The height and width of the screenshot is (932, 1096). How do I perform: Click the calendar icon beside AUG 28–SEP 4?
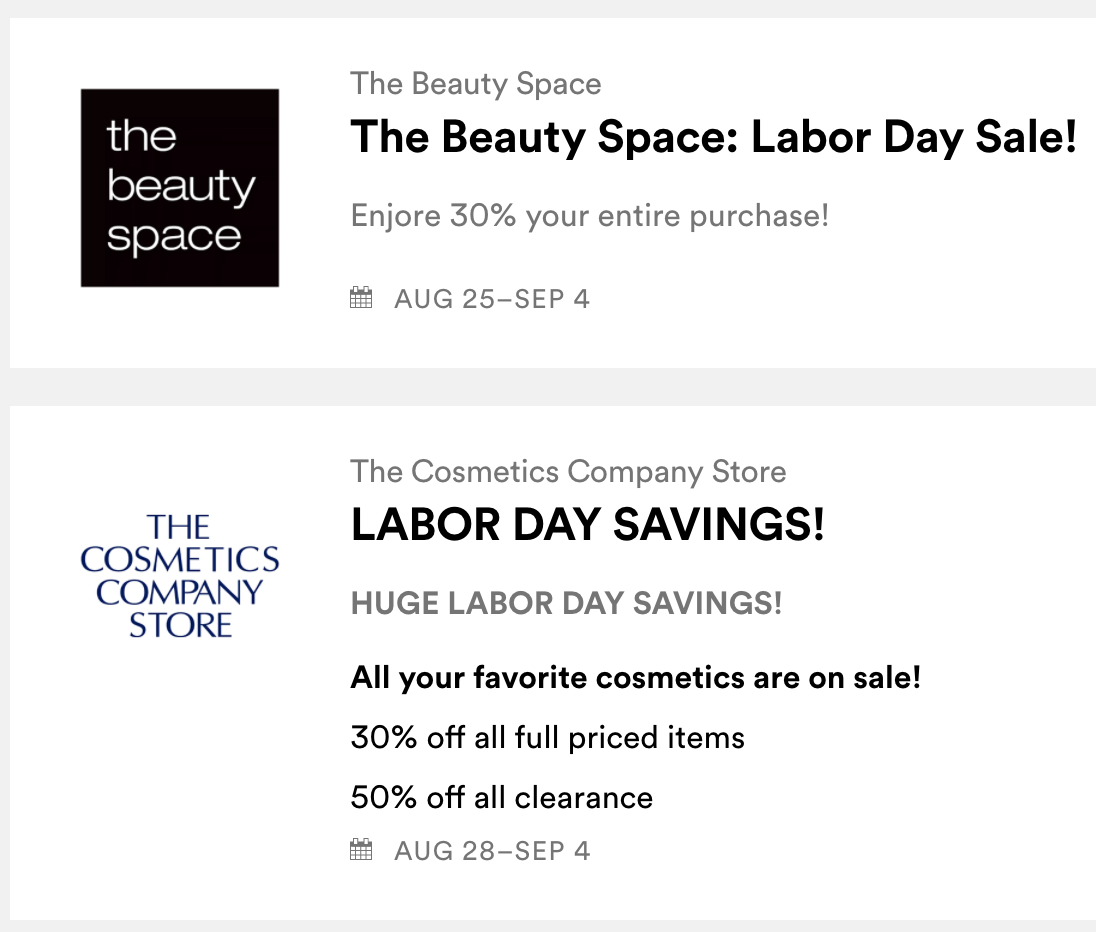click(x=361, y=850)
